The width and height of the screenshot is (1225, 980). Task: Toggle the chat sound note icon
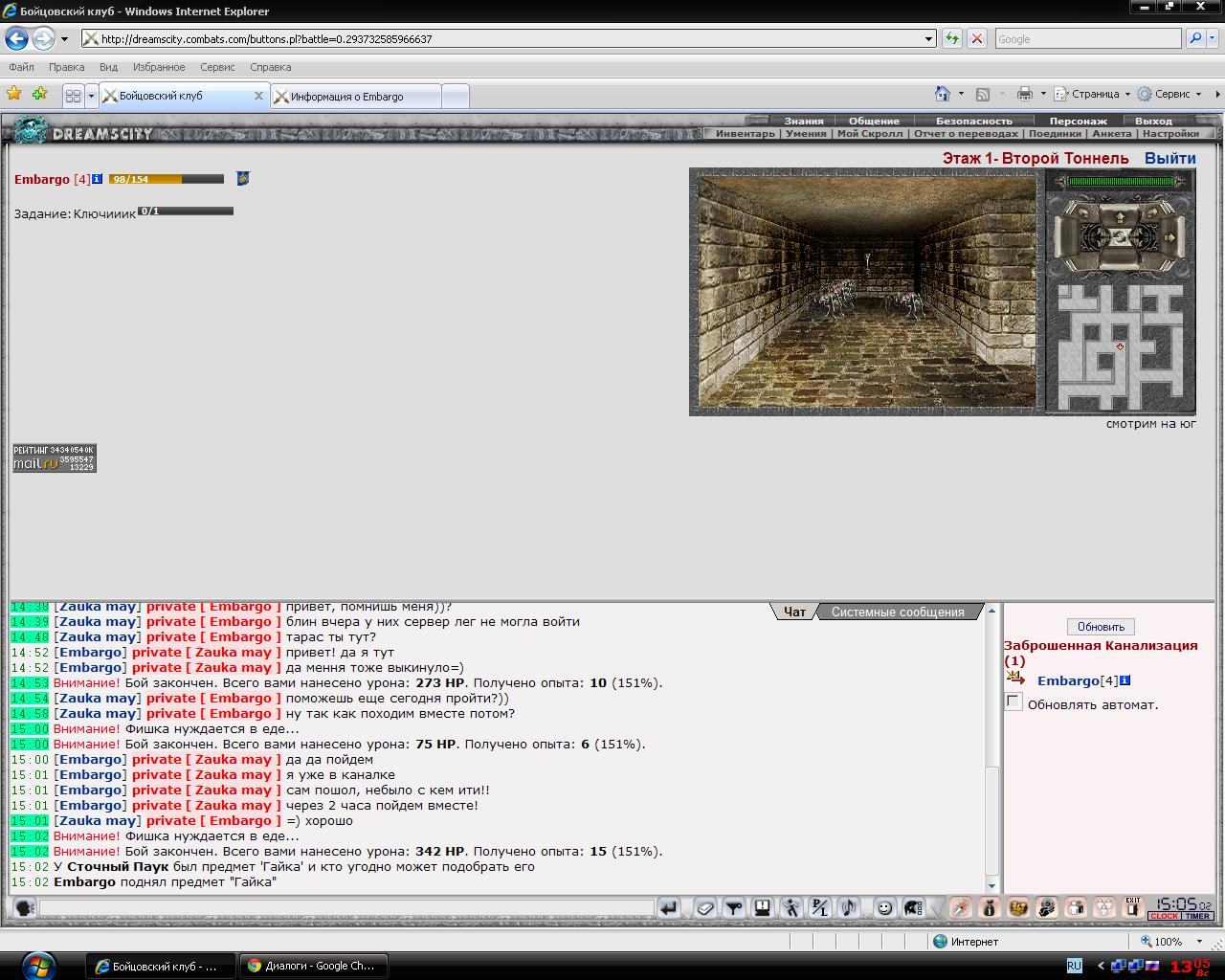(x=848, y=908)
